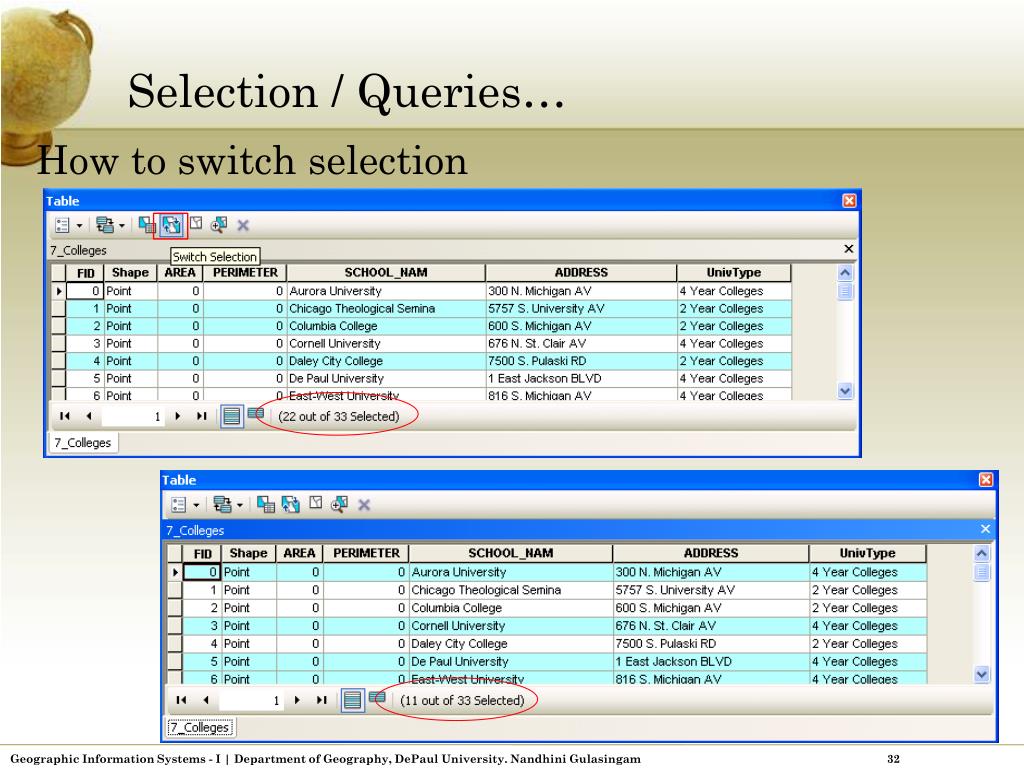Viewport: 1024px width, 768px height.
Task: Open Related Tables in the upper Table window
Action: (104, 225)
